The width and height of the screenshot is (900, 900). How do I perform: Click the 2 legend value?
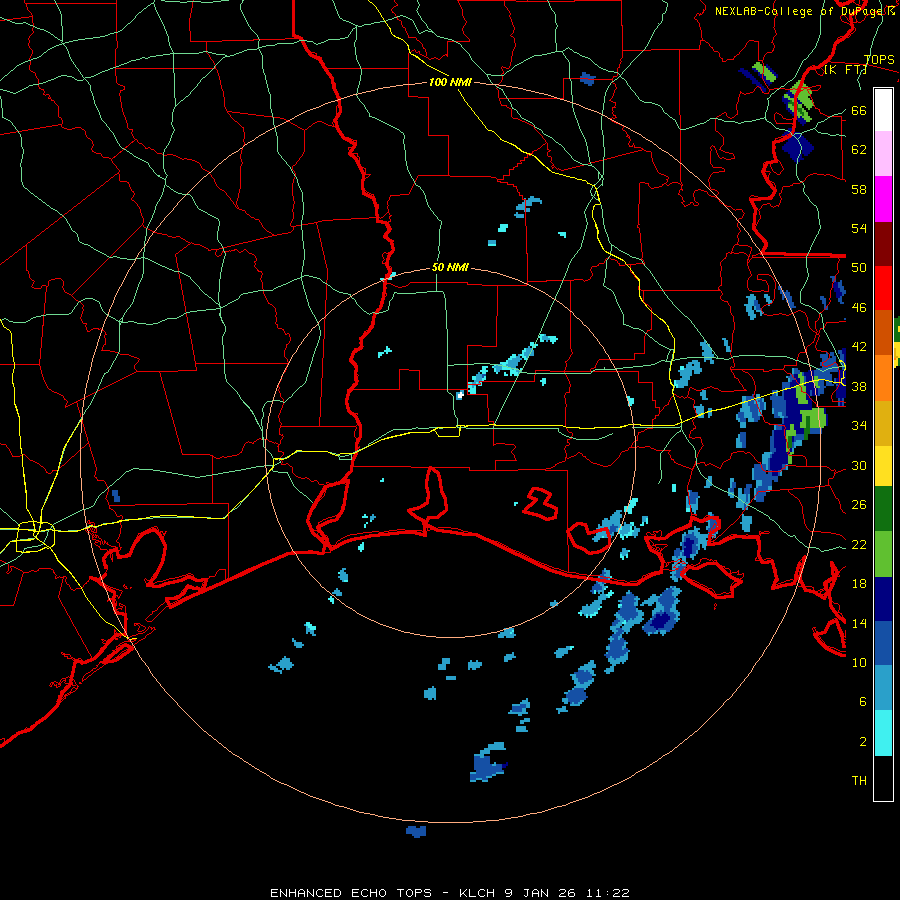pyautogui.click(x=862, y=742)
